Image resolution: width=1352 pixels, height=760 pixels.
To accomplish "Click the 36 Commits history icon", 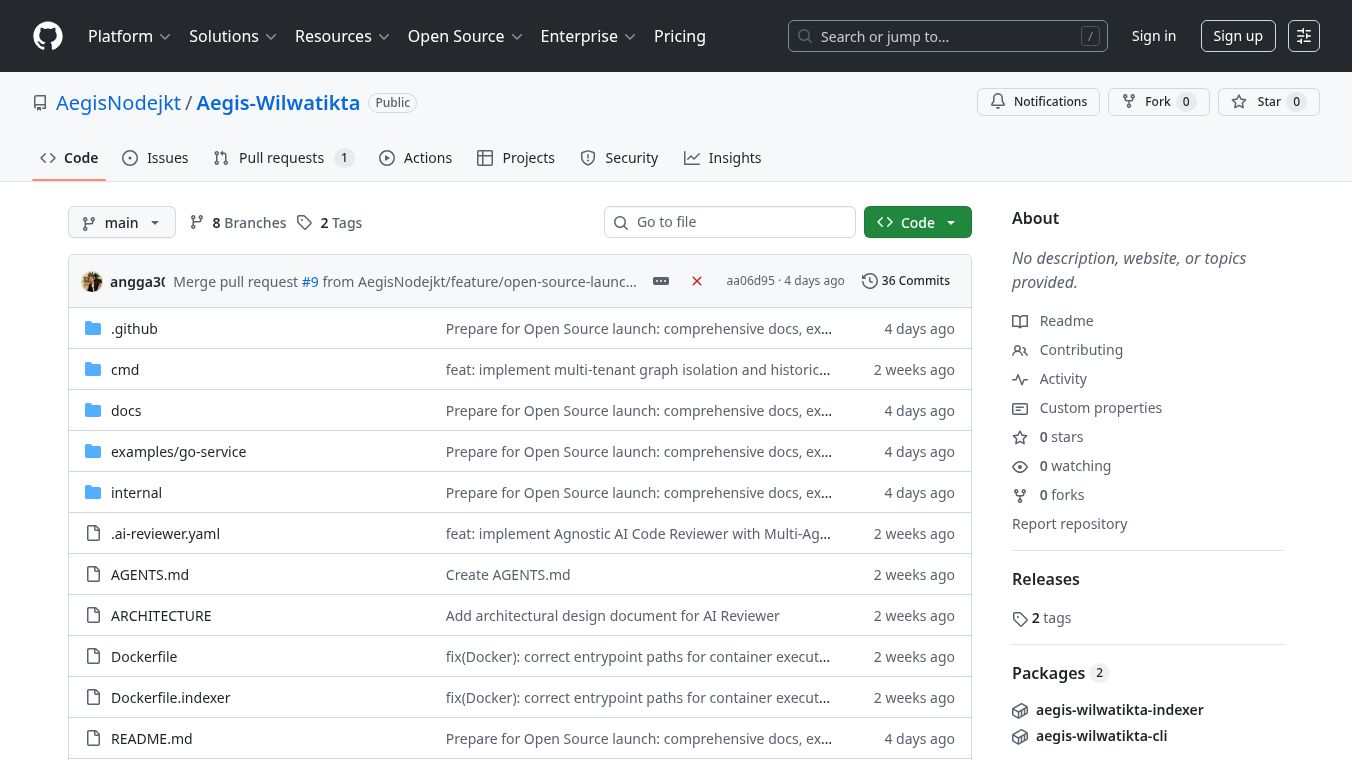I will click(869, 281).
